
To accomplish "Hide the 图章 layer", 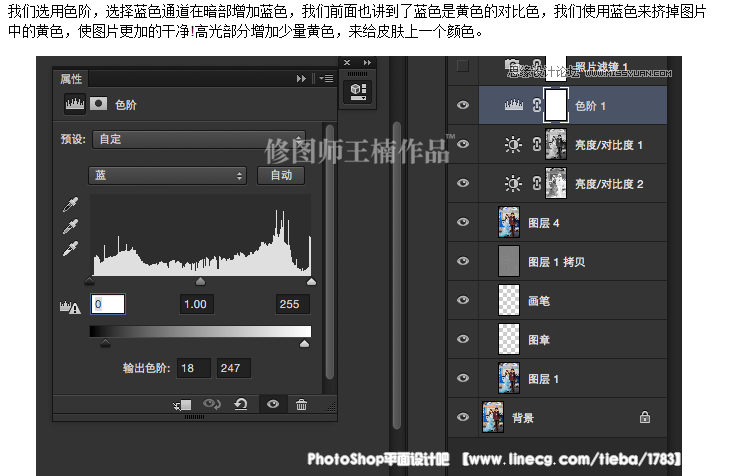I will pos(462,339).
